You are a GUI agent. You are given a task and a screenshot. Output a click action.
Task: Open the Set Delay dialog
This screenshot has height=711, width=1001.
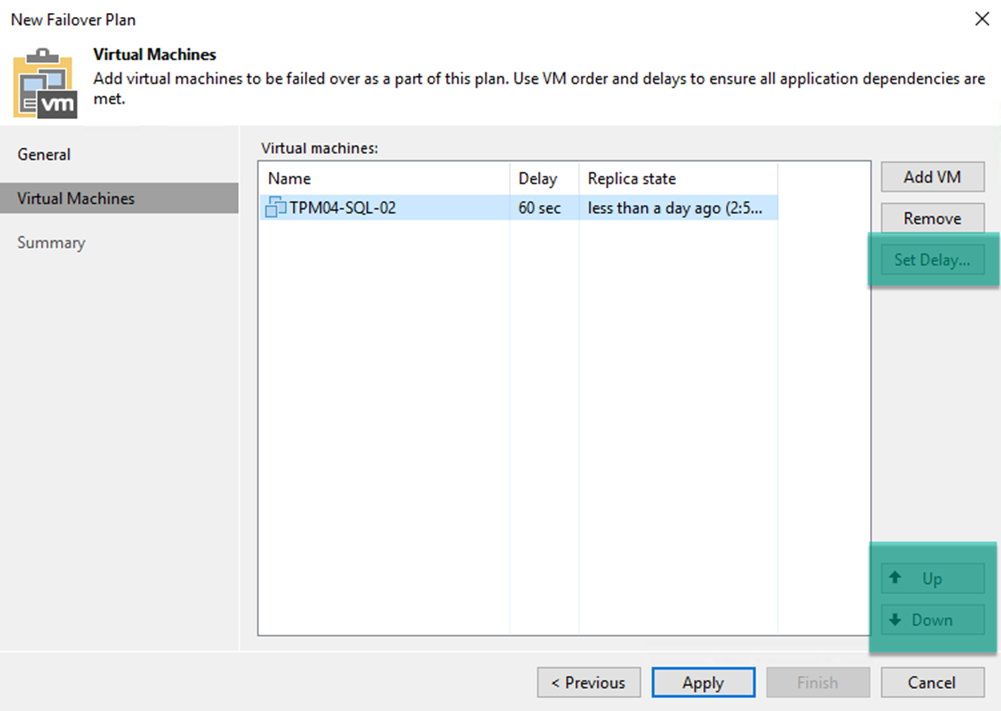point(933,260)
